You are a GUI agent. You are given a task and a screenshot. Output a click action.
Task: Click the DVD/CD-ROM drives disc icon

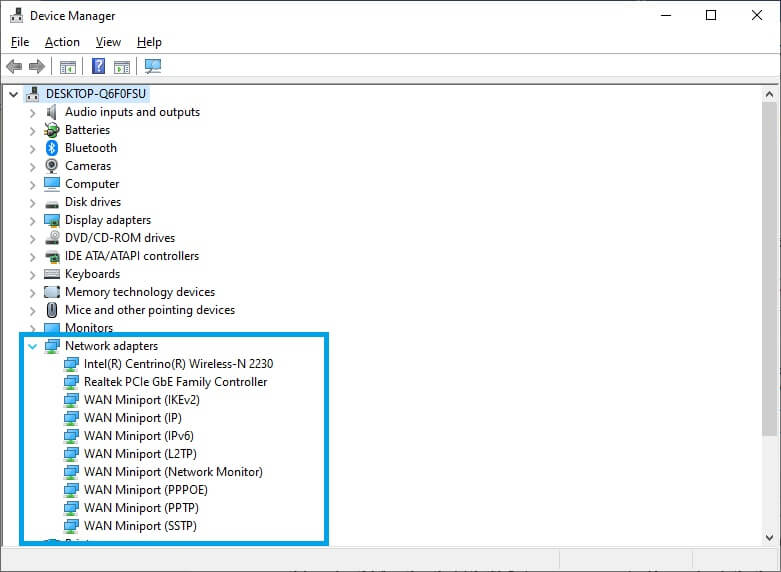point(52,238)
